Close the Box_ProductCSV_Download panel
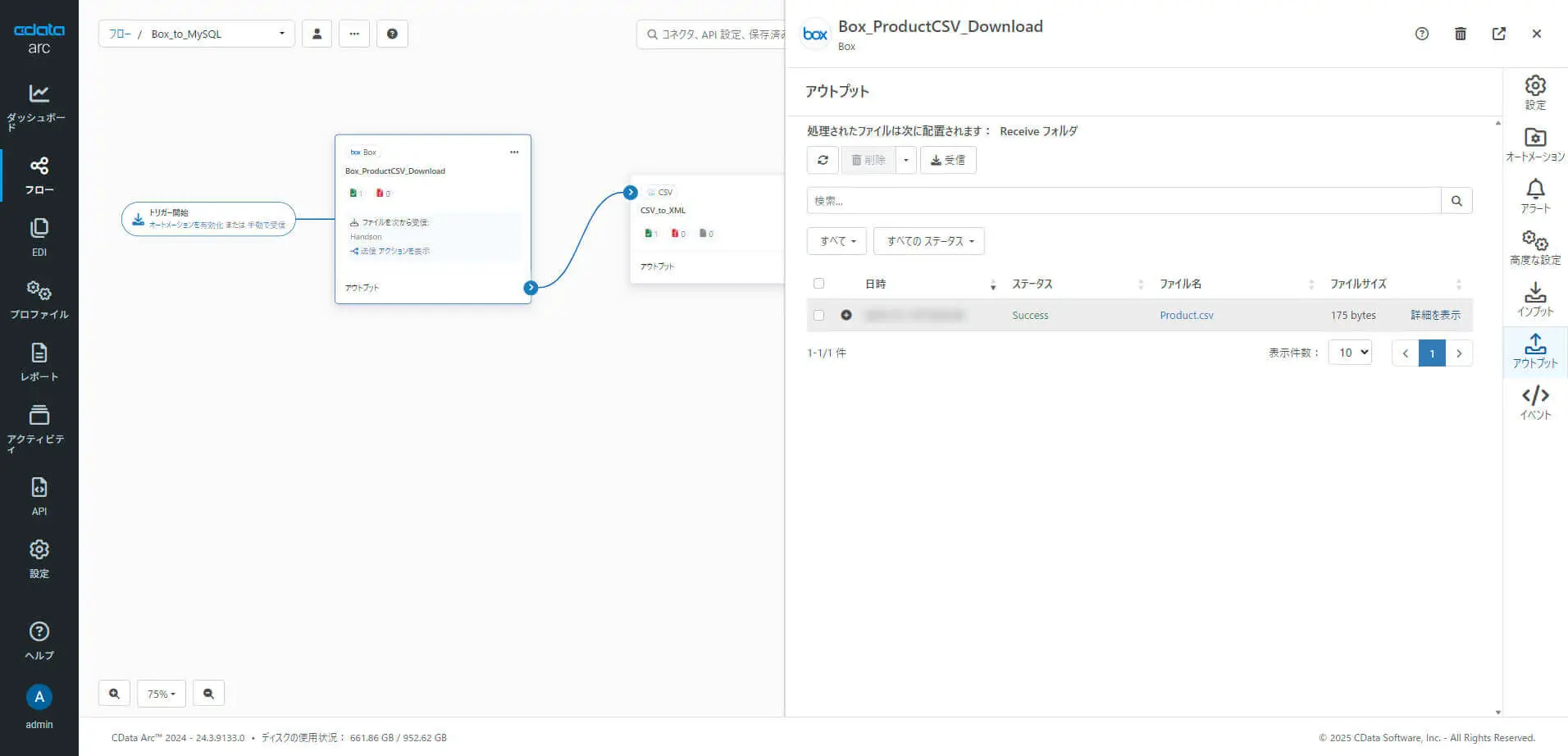1568x756 pixels. click(1537, 34)
